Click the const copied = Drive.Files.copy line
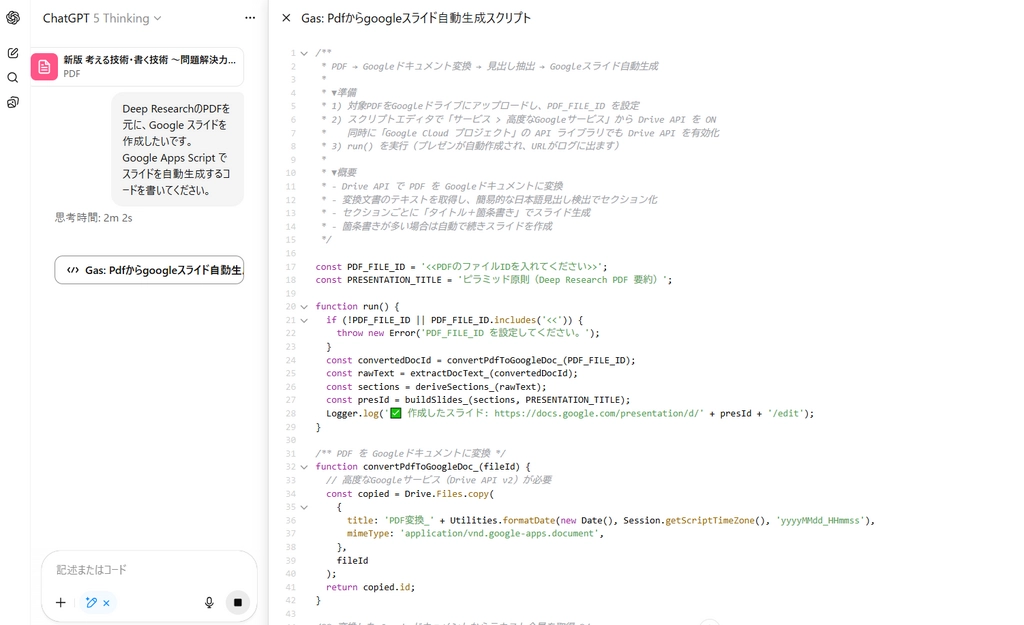This screenshot has width=1024, height=625. [410, 494]
